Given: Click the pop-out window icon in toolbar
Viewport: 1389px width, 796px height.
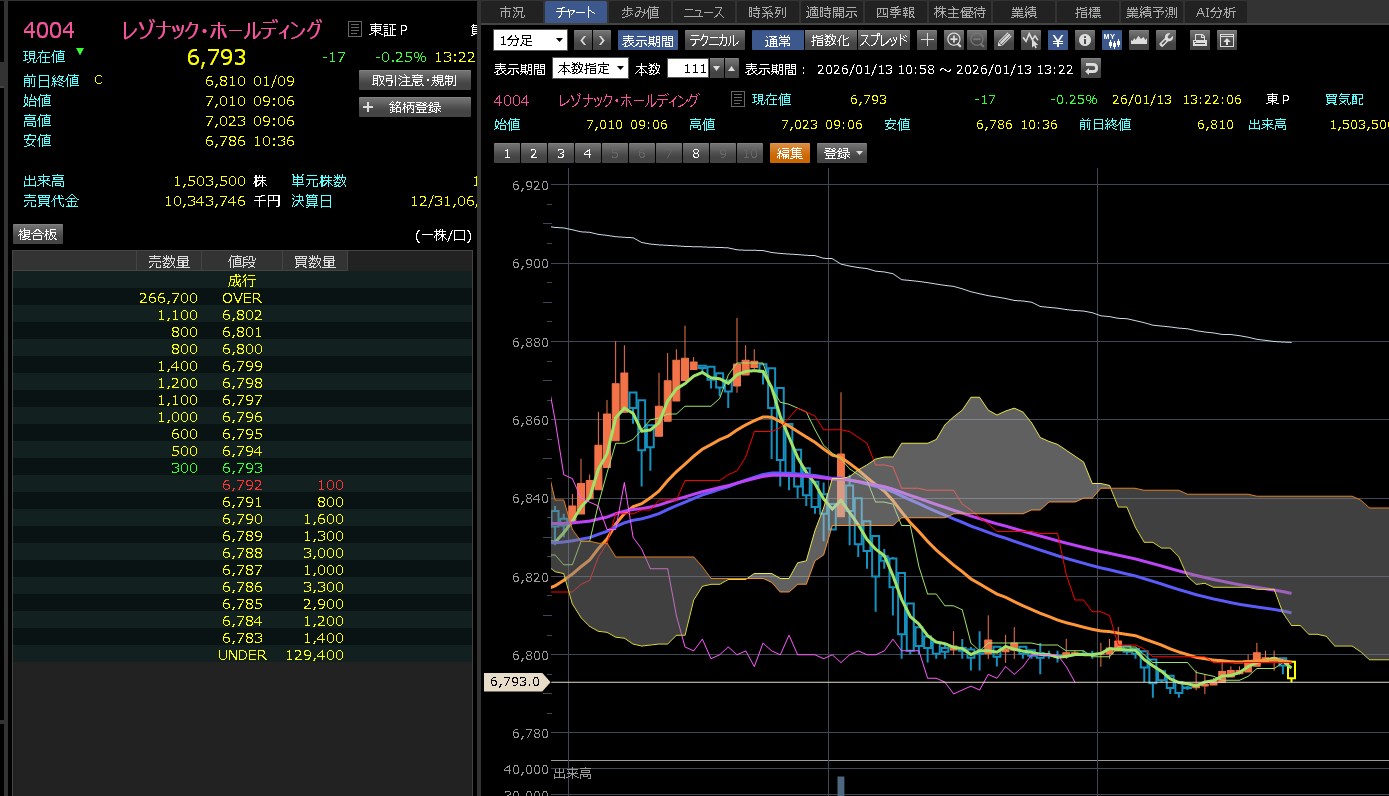Looking at the screenshot, I should pos(1226,40).
